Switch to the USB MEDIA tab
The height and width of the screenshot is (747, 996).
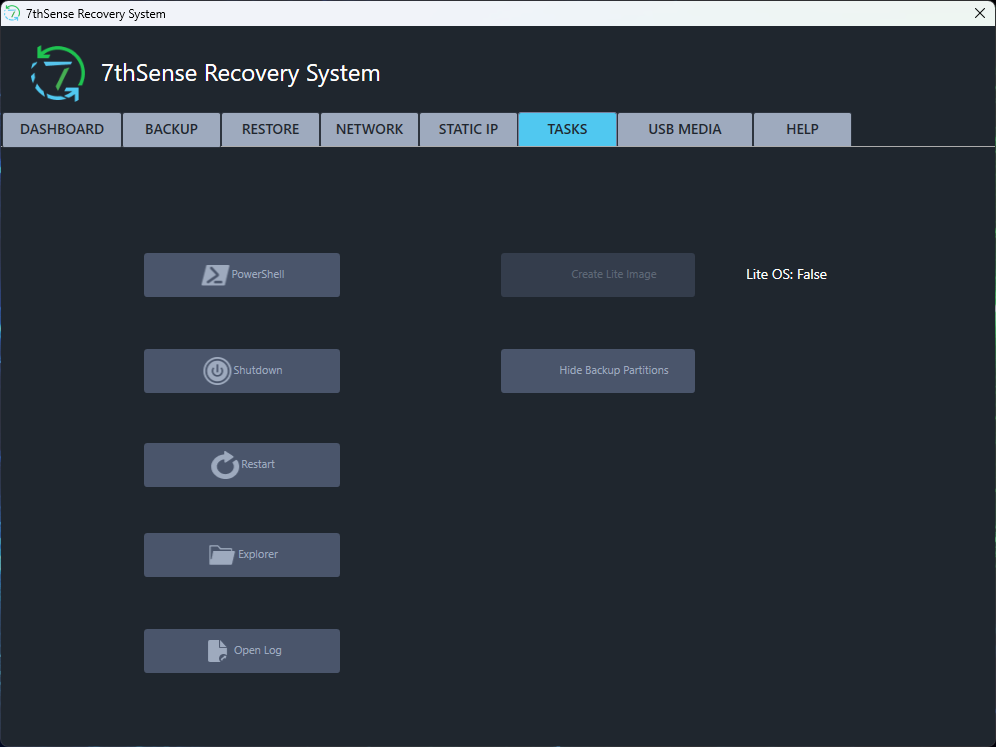click(x=685, y=130)
